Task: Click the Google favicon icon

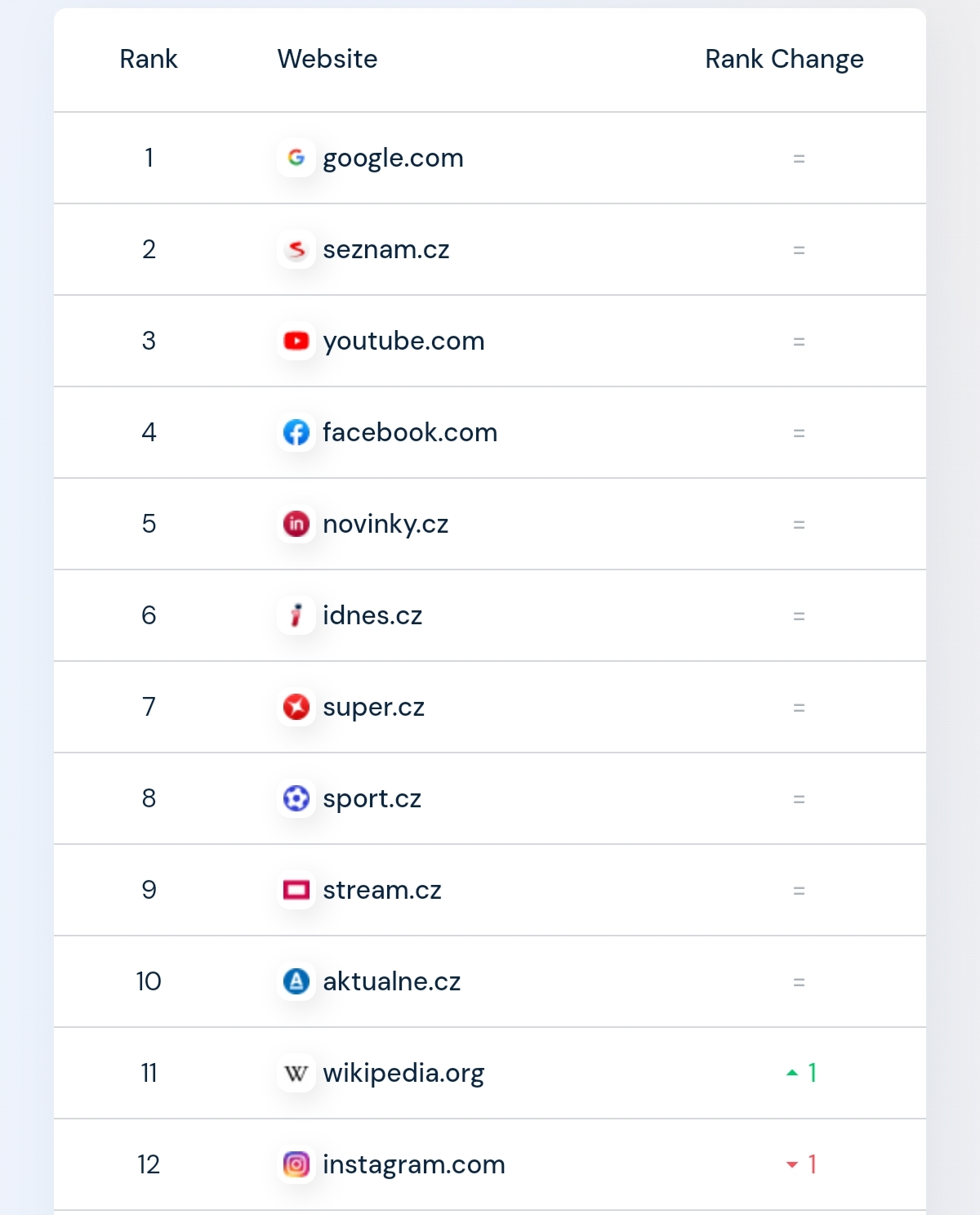Action: tap(296, 158)
